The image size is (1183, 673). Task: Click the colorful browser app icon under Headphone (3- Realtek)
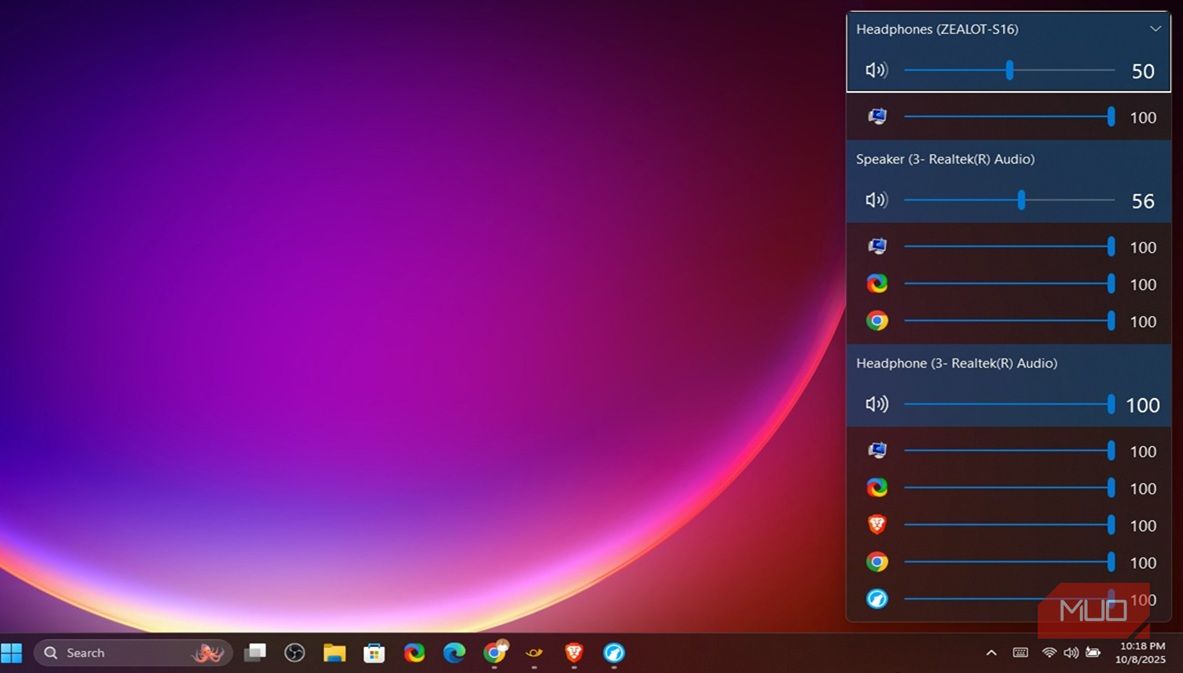[x=877, y=487]
